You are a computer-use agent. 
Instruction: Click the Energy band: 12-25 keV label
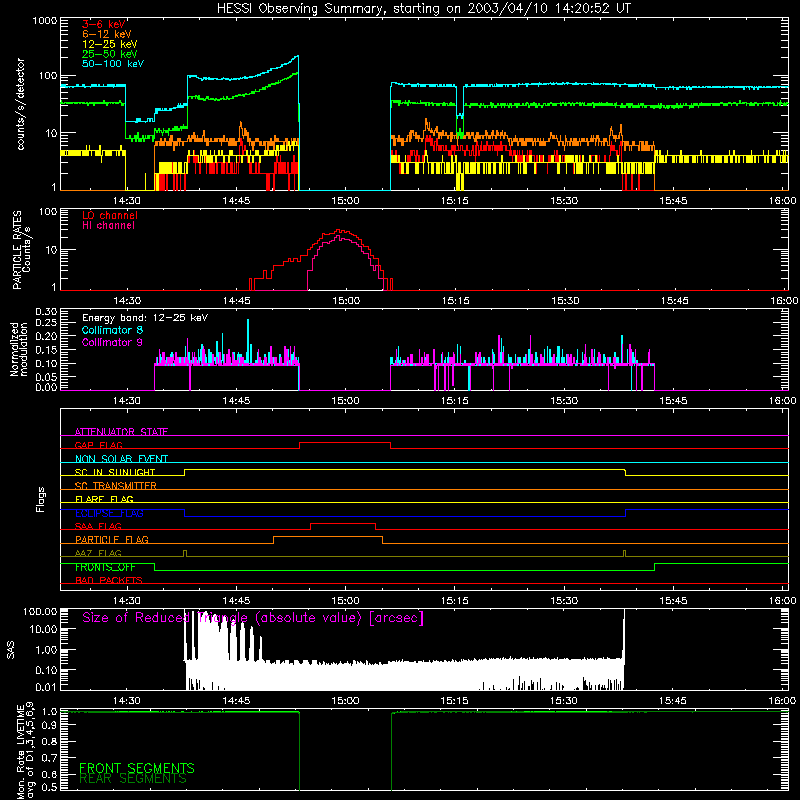(145, 318)
